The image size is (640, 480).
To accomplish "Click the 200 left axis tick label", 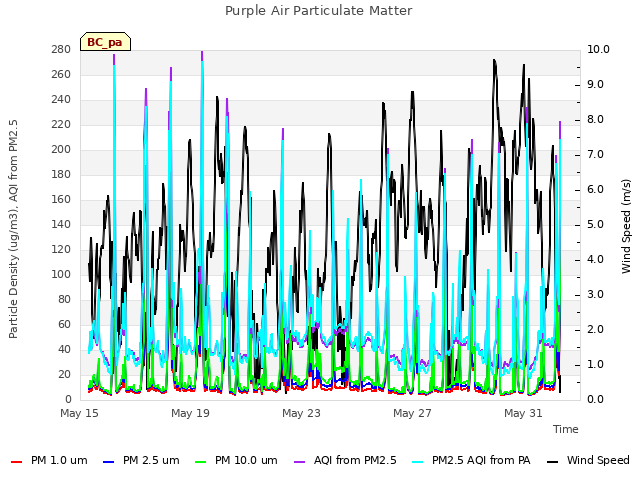I will pyautogui.click(x=61, y=149).
